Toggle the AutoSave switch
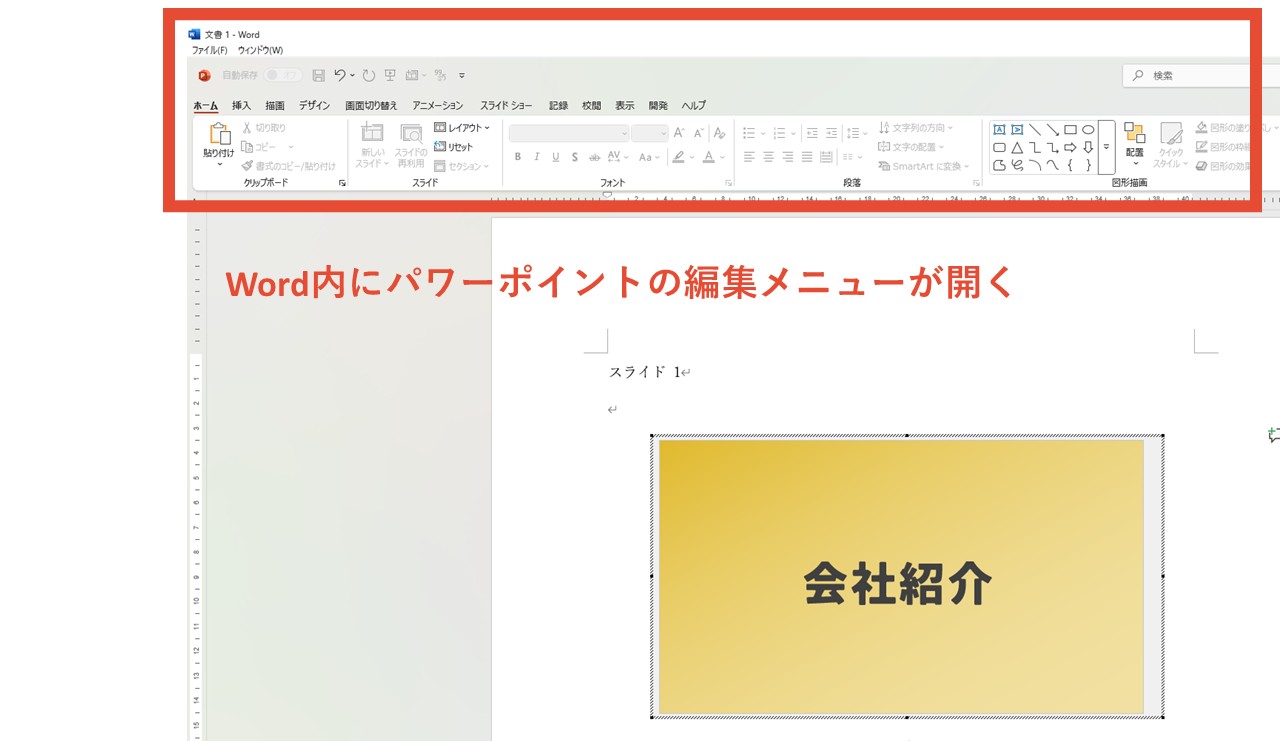 tap(283, 75)
